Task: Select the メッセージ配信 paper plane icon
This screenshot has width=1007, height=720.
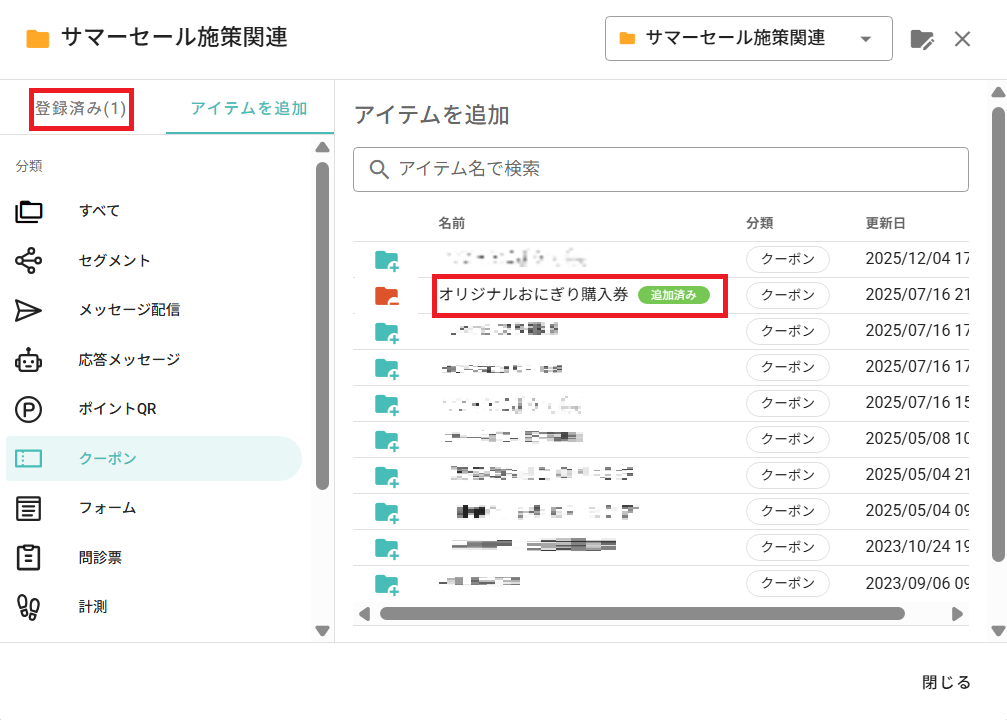Action: coord(29,310)
